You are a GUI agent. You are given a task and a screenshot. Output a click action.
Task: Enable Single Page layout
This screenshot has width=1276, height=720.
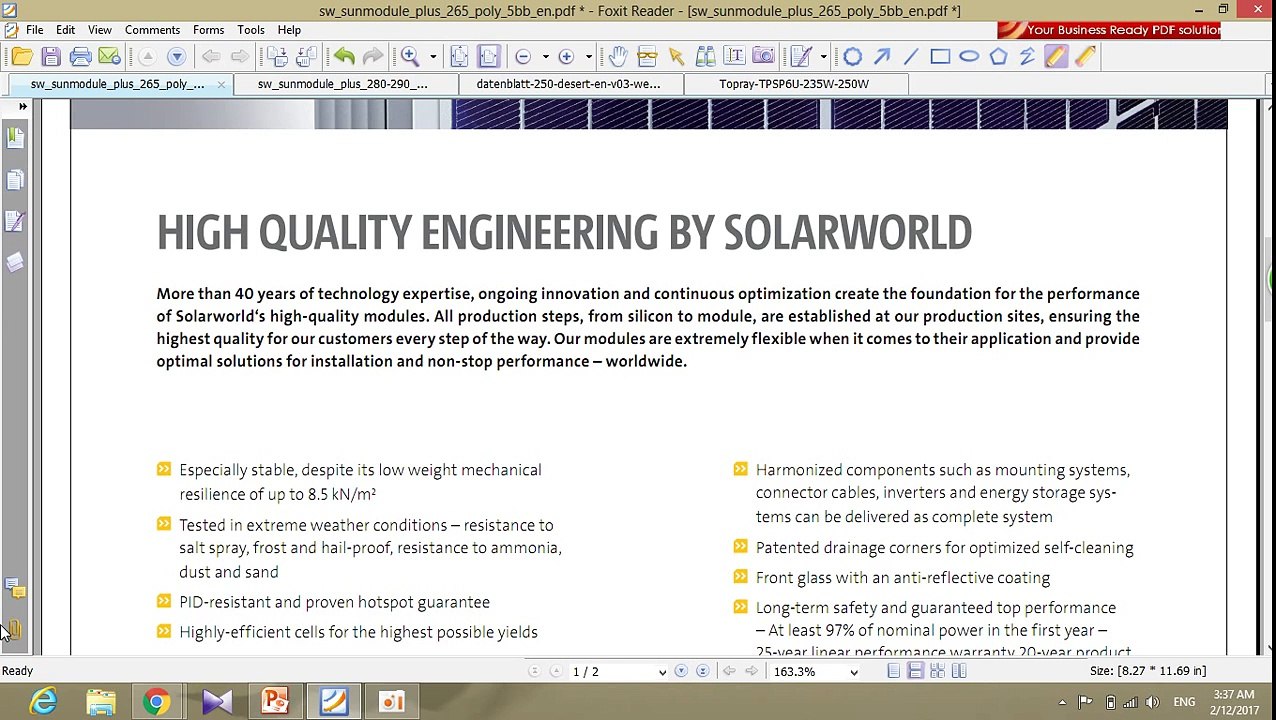[893, 671]
